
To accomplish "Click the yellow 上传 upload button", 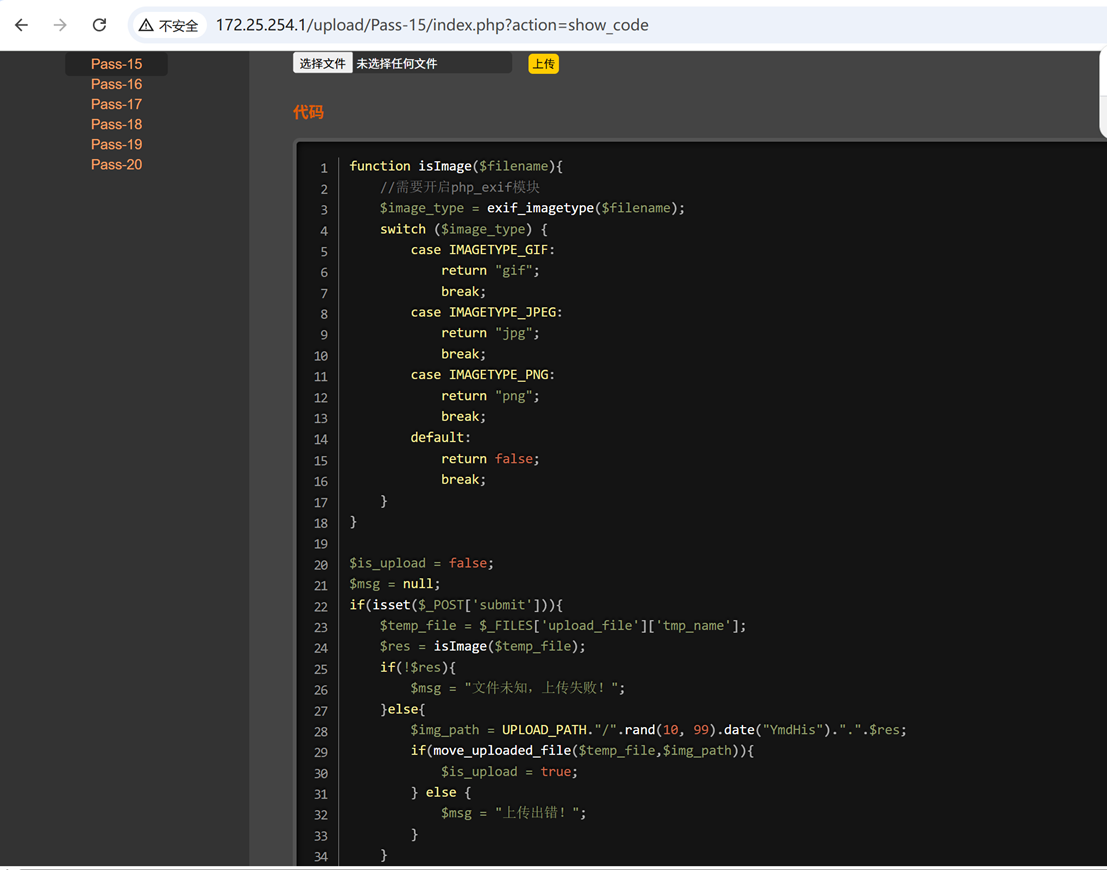I will [544, 64].
